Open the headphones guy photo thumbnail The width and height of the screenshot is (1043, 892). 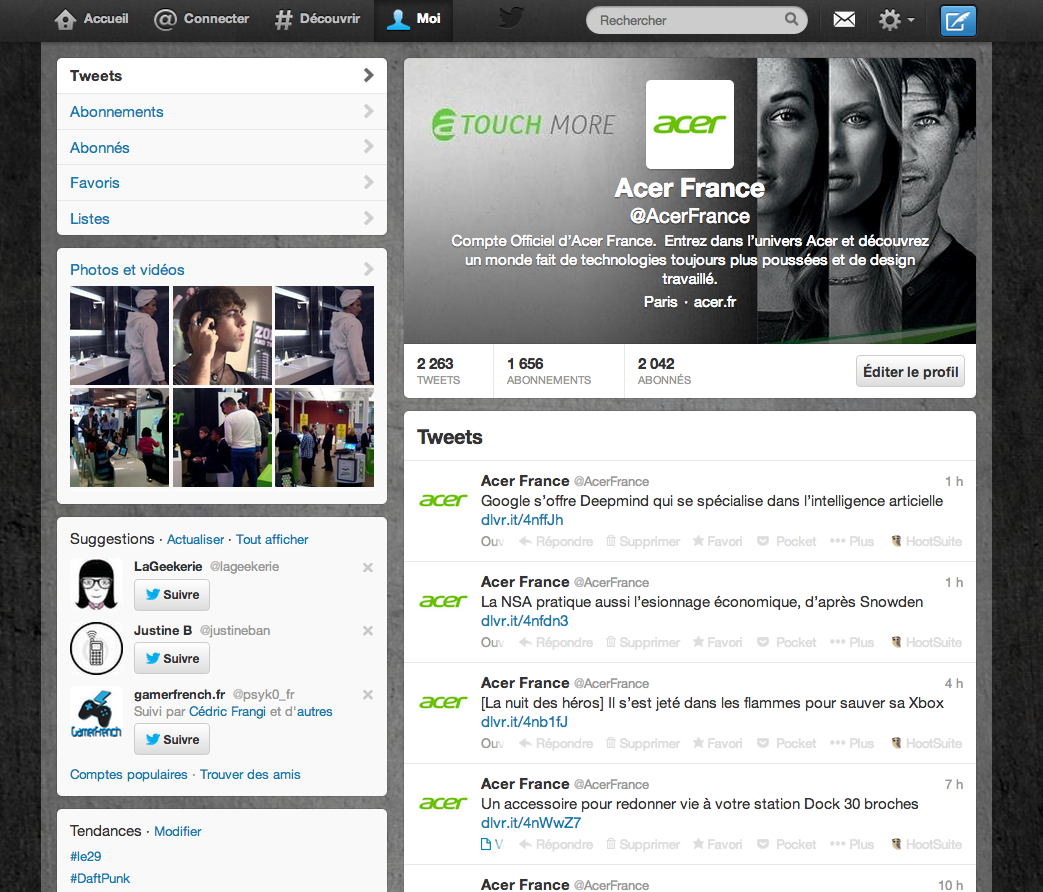click(x=222, y=335)
